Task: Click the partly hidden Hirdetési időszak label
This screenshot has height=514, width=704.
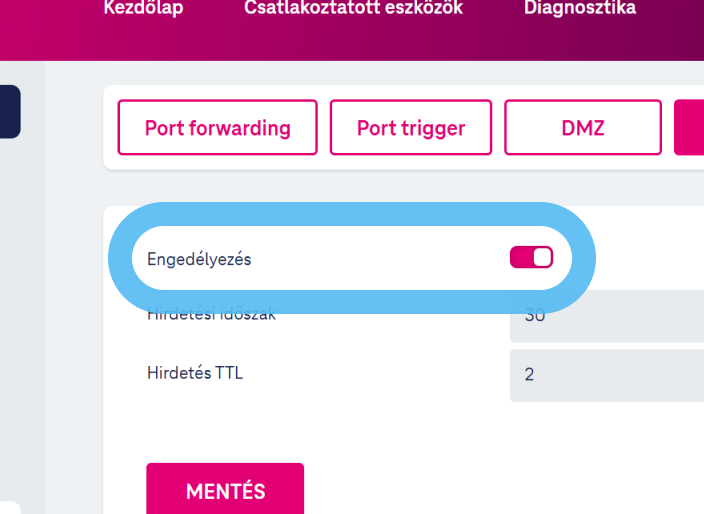Action: pos(211,315)
